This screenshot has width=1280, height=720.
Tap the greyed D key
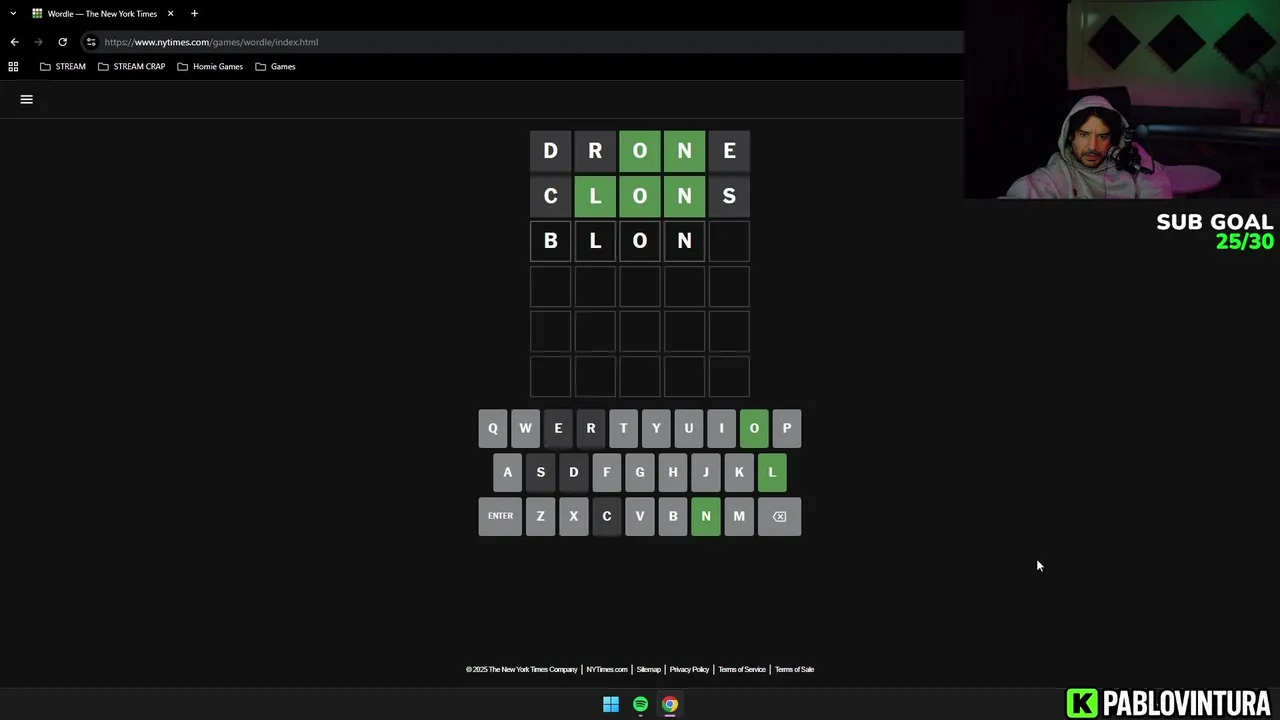click(x=573, y=472)
